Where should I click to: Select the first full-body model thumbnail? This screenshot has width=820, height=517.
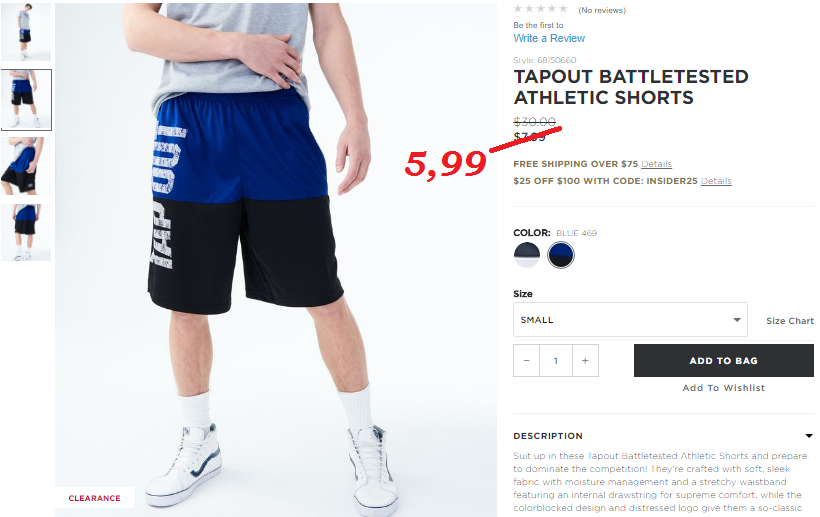[x=26, y=32]
